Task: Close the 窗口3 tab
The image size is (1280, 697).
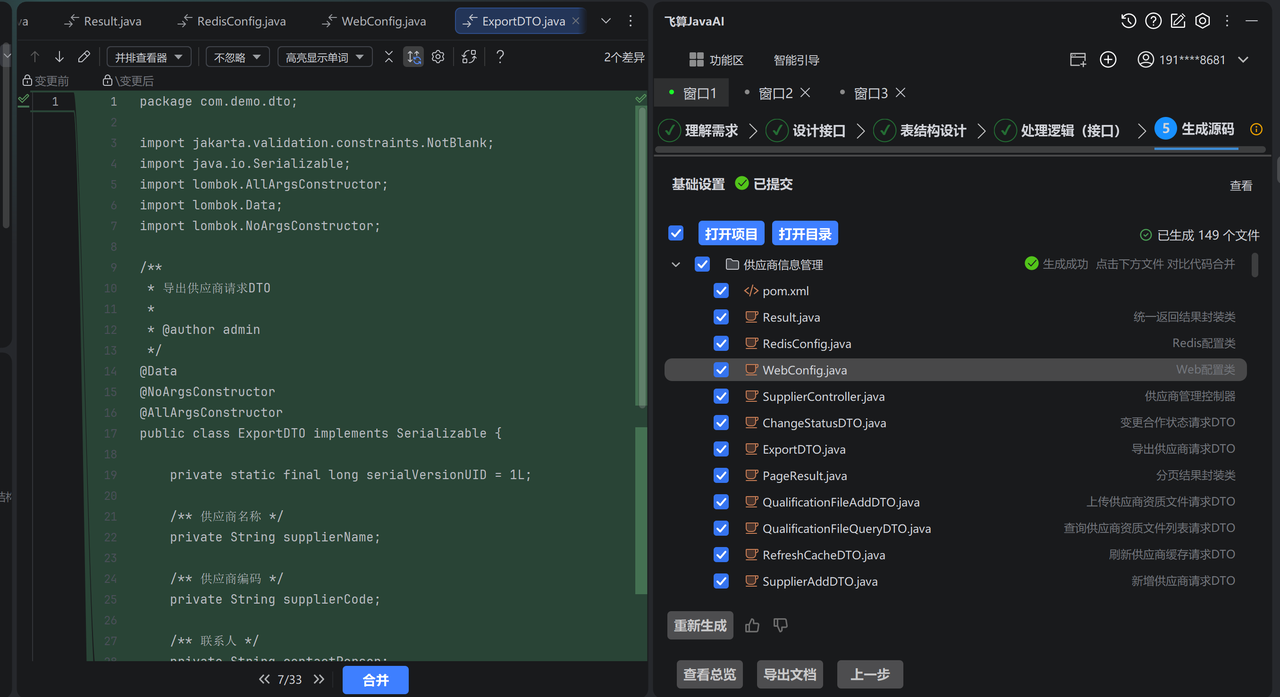Action: pyautogui.click(x=900, y=93)
